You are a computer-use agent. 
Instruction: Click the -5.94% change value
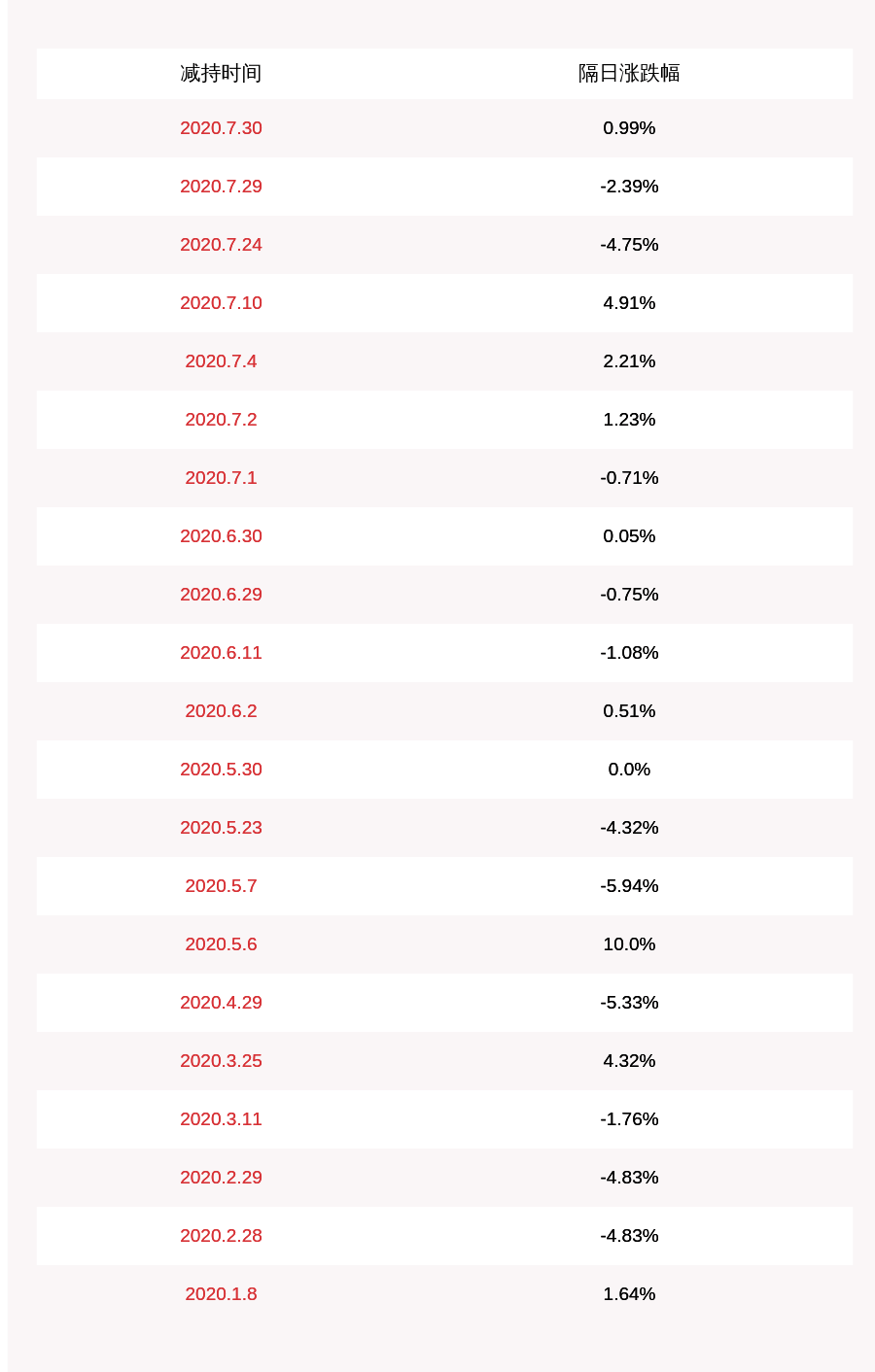click(x=629, y=886)
